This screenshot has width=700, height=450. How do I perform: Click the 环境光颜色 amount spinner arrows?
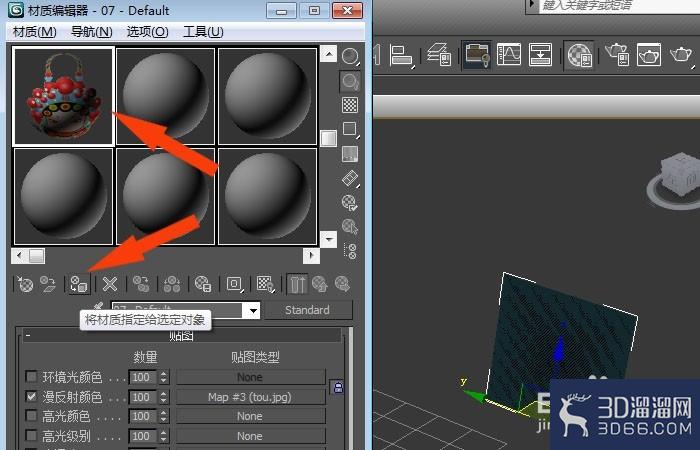[164, 377]
